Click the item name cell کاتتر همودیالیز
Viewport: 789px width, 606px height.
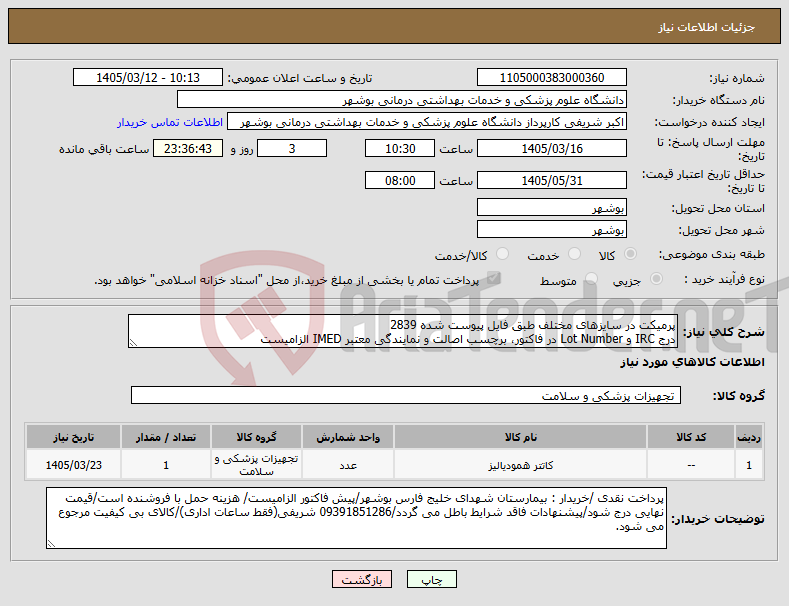[x=520, y=465]
